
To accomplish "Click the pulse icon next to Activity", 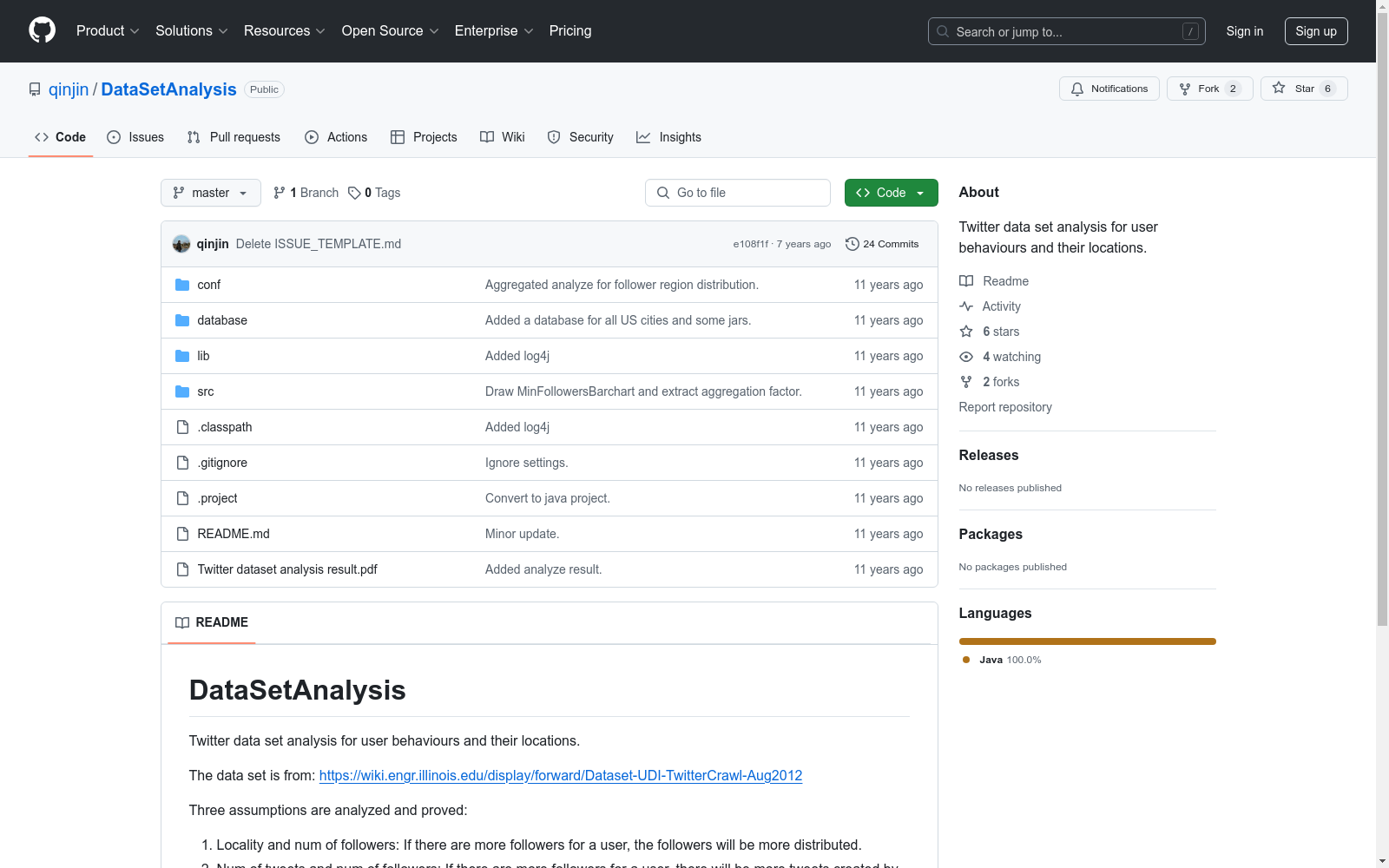I will click(966, 306).
